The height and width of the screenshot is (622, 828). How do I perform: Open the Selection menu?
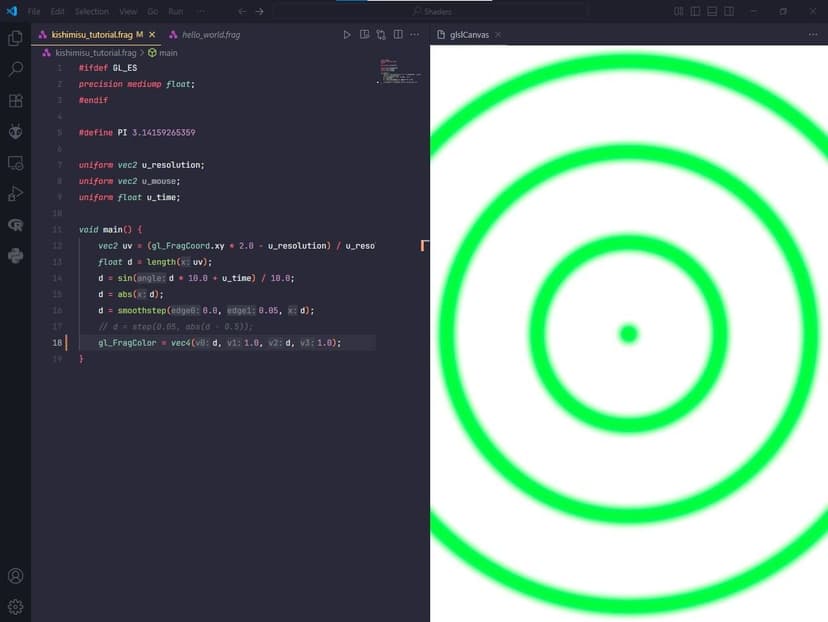tap(91, 11)
